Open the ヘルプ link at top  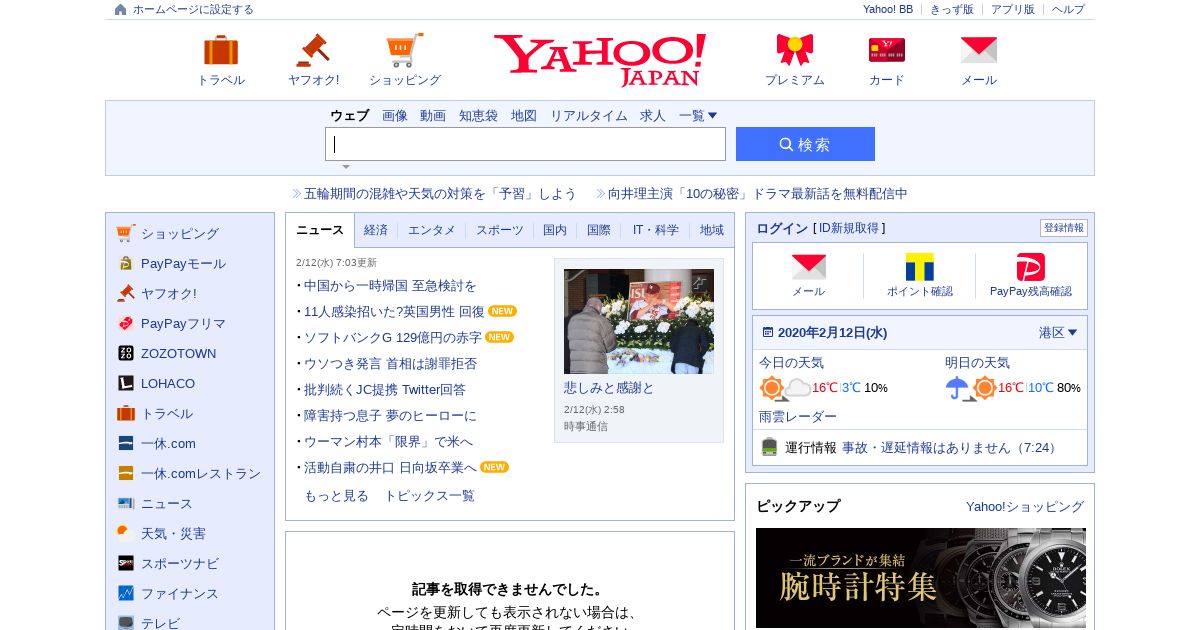pyautogui.click(x=1068, y=9)
